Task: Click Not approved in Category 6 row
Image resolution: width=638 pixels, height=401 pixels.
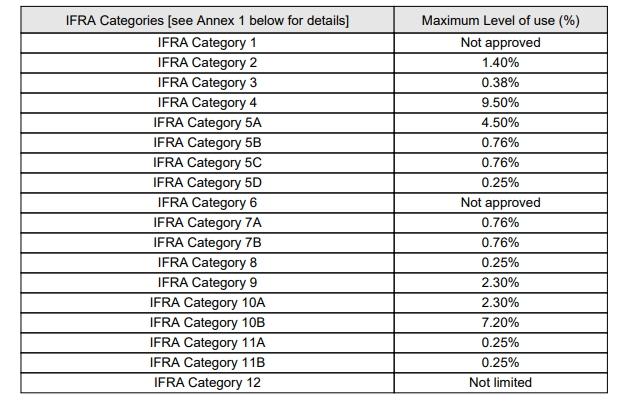Action: point(500,202)
